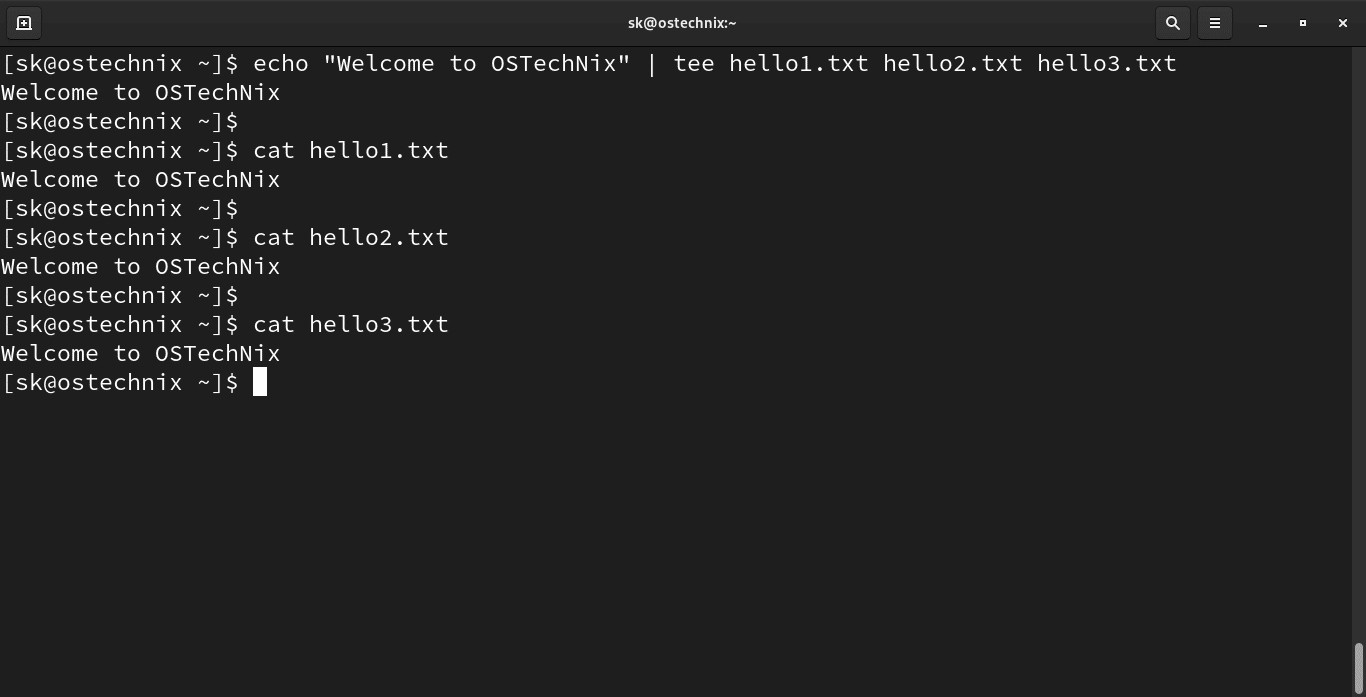This screenshot has width=1366, height=697.
Task: Maximize the terminal window
Action: [x=1302, y=22]
